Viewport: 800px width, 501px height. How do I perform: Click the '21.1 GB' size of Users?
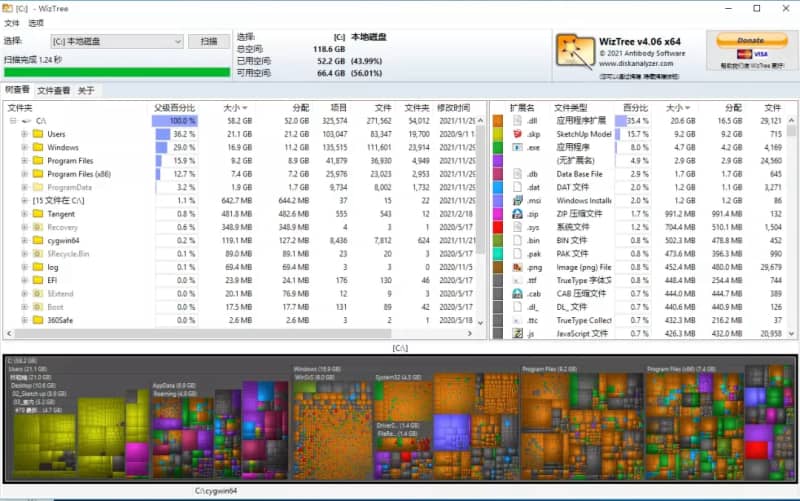click(239, 134)
